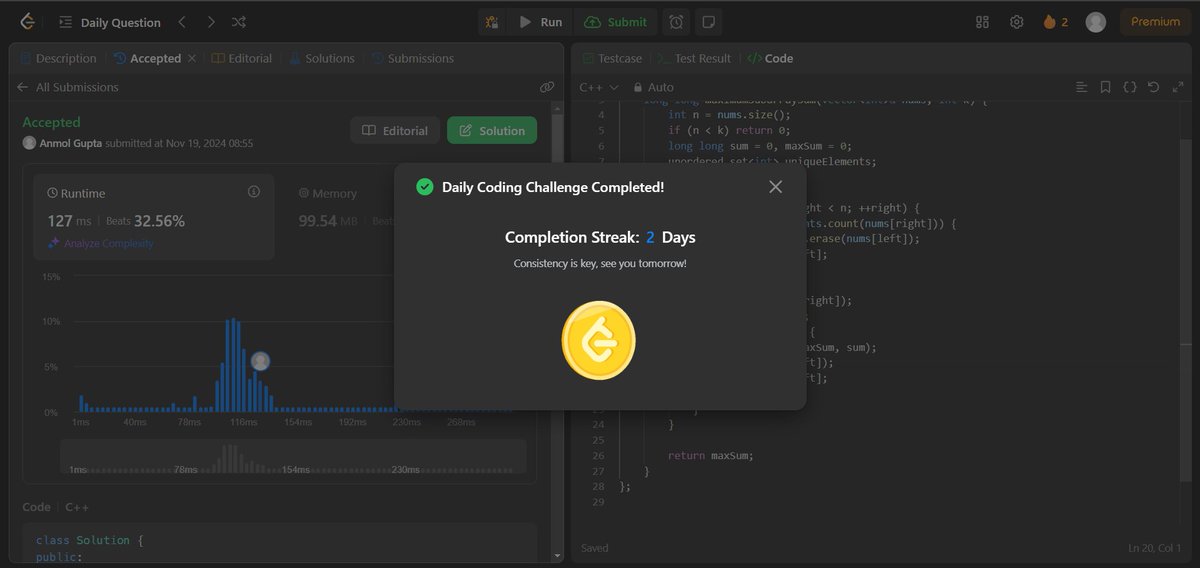Go to previous question arrow
This screenshot has height=568, width=1200.
pyautogui.click(x=182, y=22)
